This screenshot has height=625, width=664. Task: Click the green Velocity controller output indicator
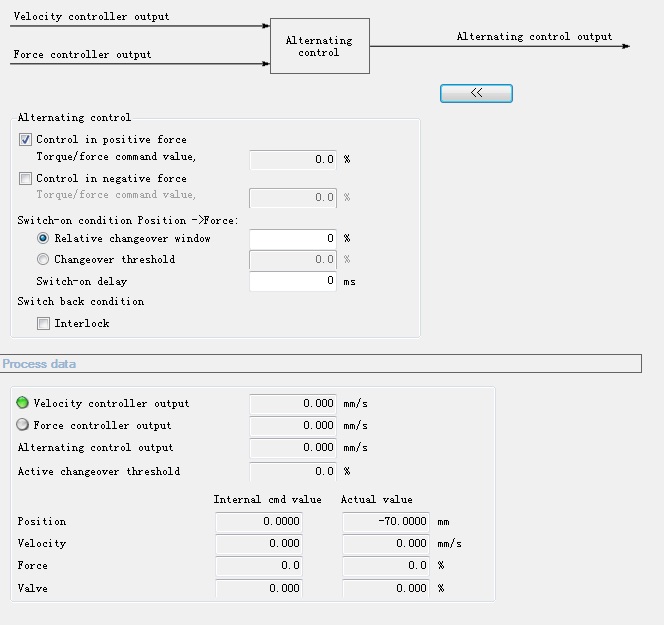pyautogui.click(x=23, y=403)
